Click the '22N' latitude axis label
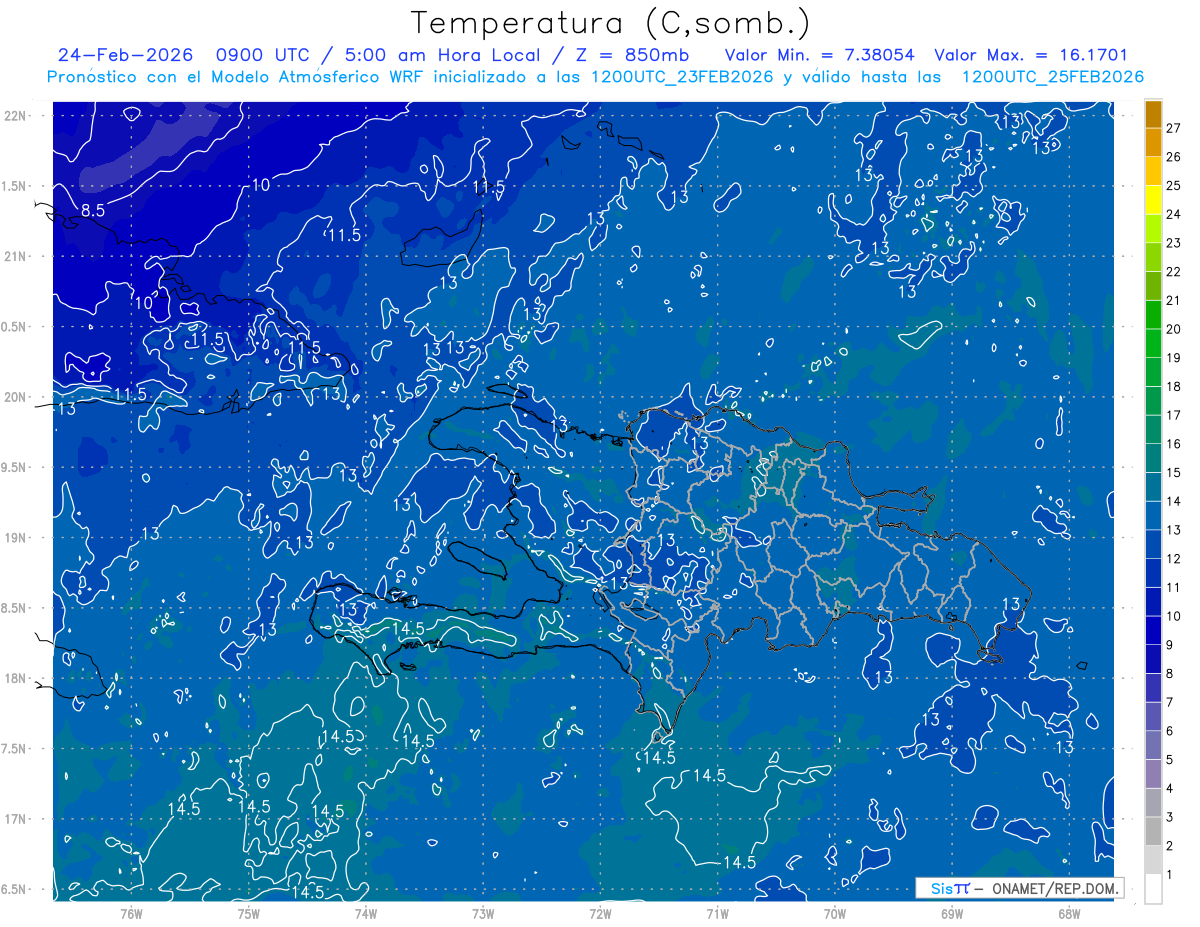Screen dimensions: 1200x927 coord(15,116)
